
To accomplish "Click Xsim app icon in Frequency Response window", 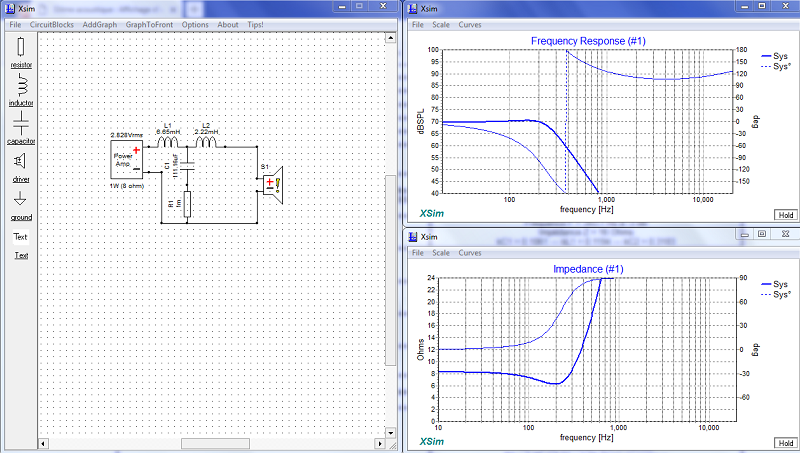I will coord(412,8).
